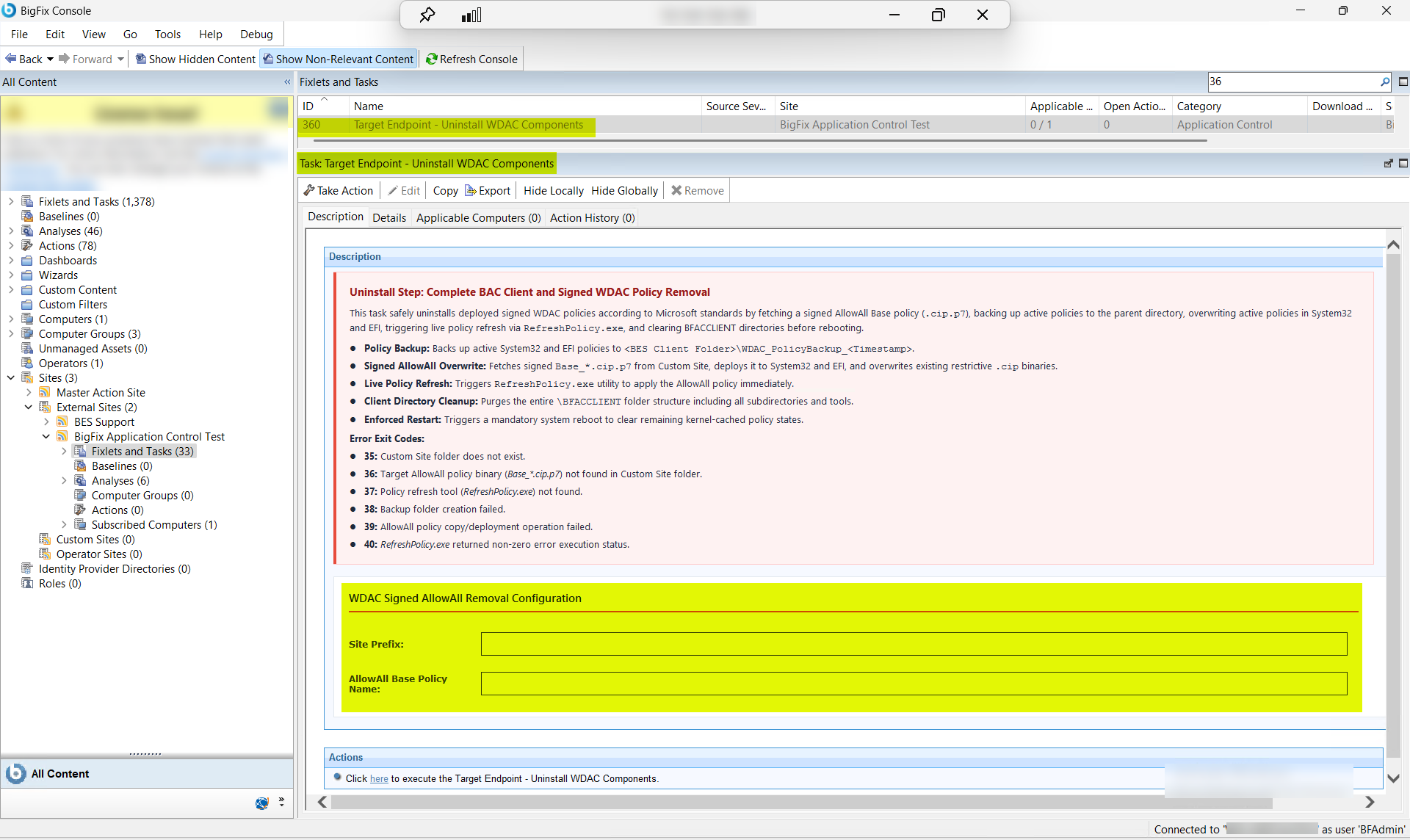The image size is (1410, 840).
Task: Collapse the All Content panel with double chevron
Action: point(287,82)
